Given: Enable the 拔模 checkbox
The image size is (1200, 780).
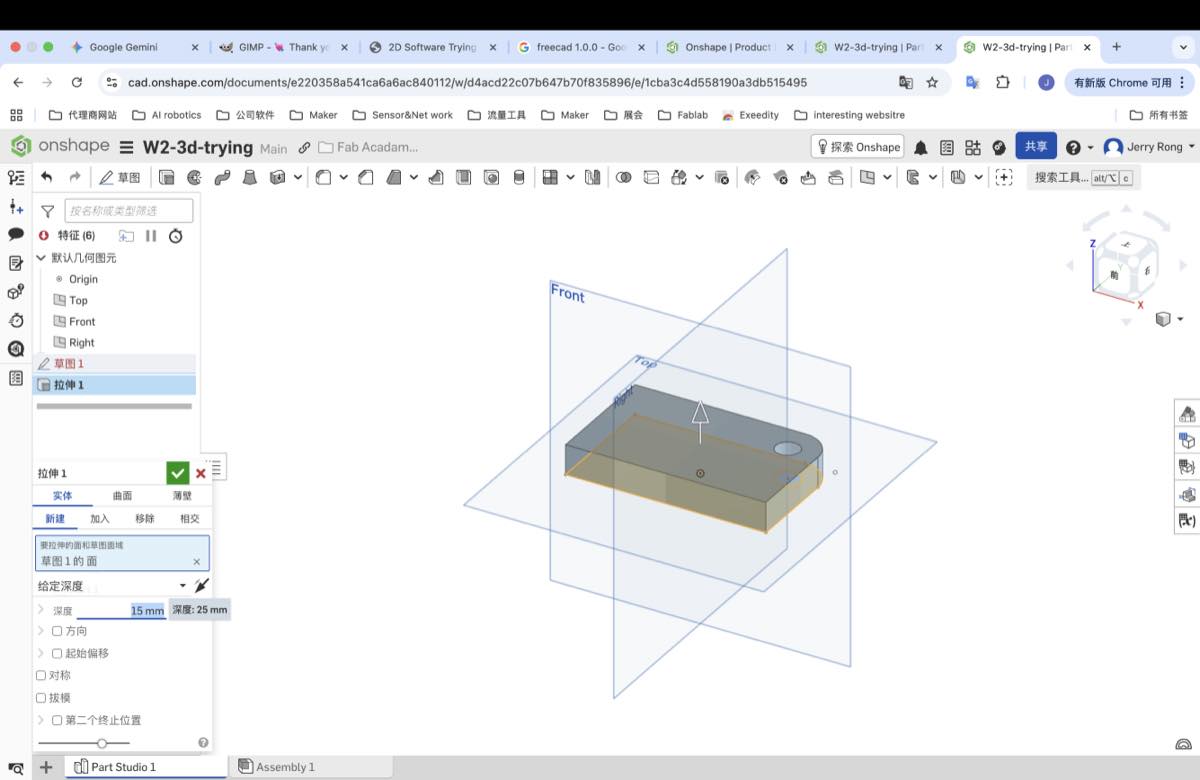Looking at the screenshot, I should 41,698.
